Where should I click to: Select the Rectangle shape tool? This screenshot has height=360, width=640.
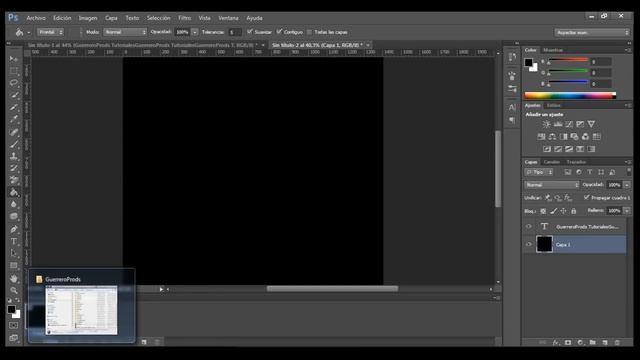pos(13,266)
